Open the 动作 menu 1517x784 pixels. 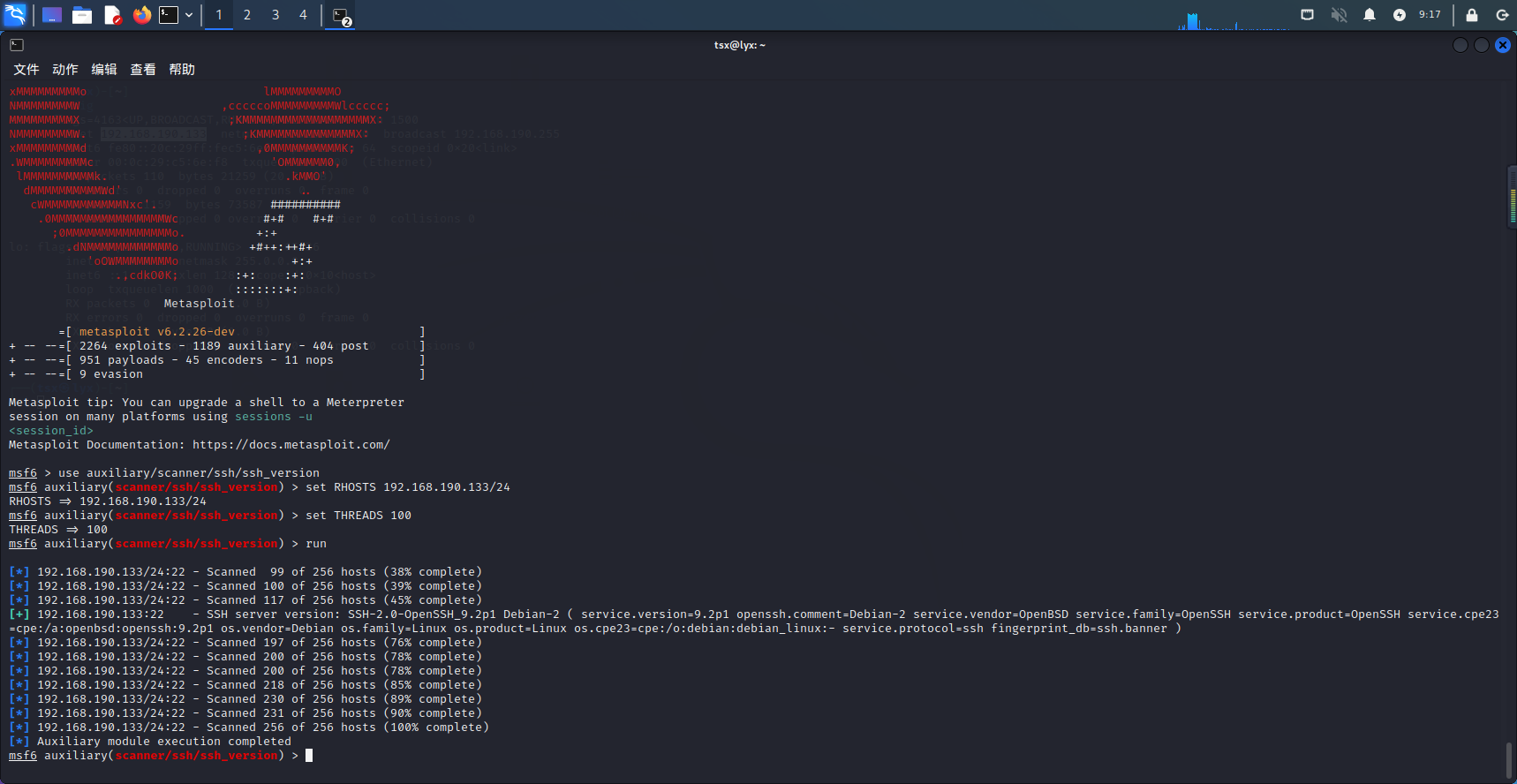pyautogui.click(x=65, y=70)
